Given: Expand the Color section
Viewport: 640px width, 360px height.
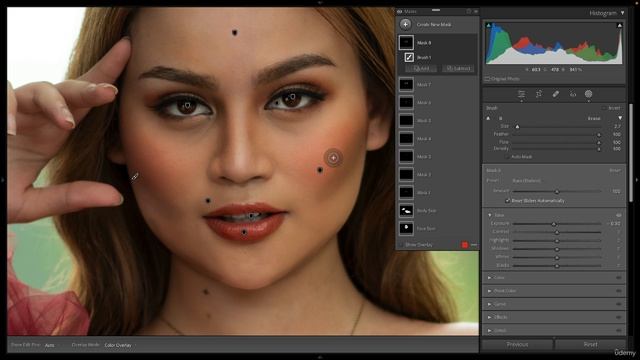Looking at the screenshot, I should point(489,278).
